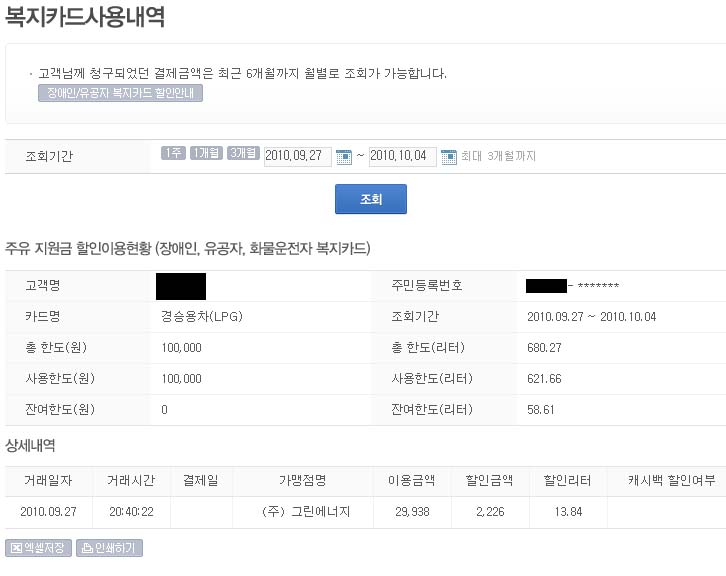Screen dimensions: 726x576
Task: Click the 가맹점명 column header
Action: 303,481
